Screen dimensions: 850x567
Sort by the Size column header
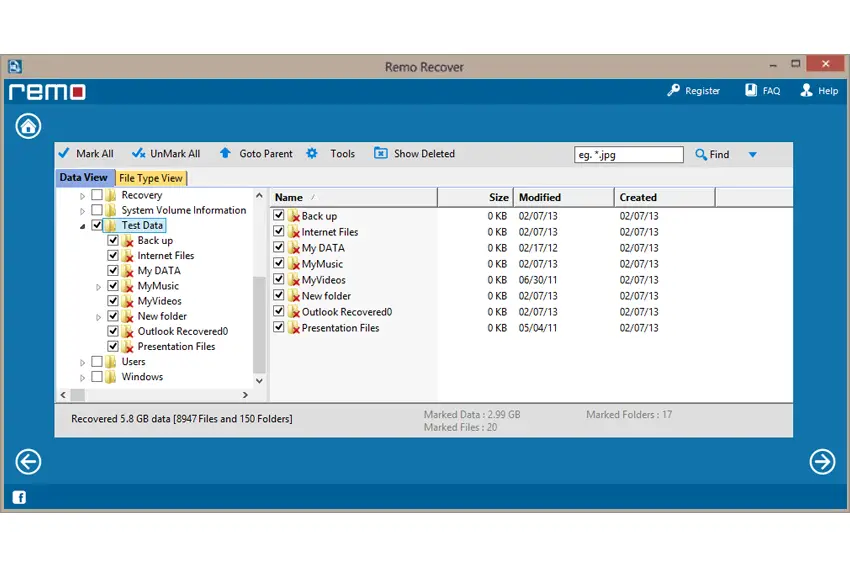click(x=475, y=197)
